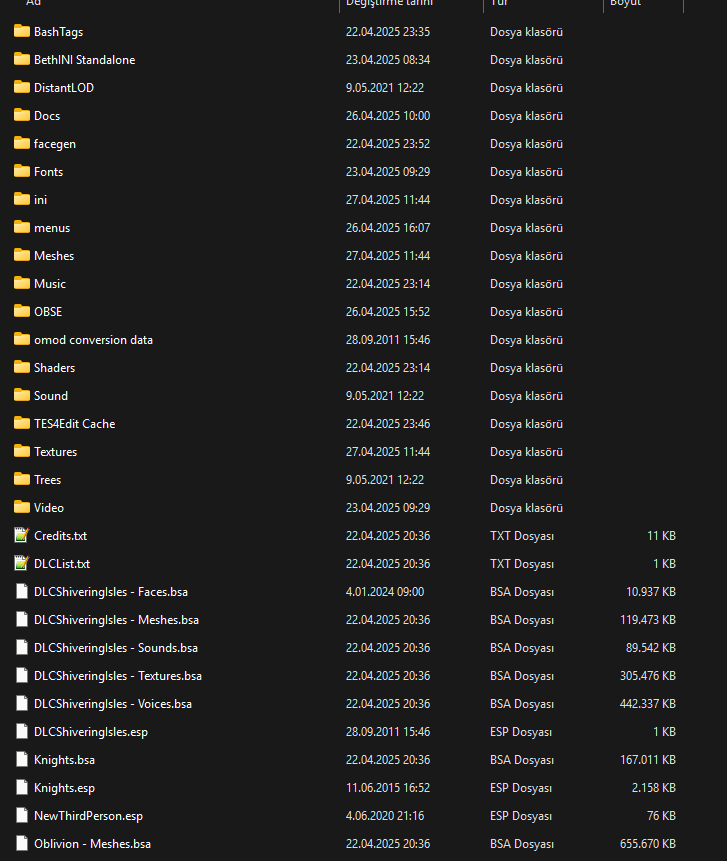The height and width of the screenshot is (861, 727).
Task: Click the 22.04.2025 23:46 date cell
Action: pyautogui.click(x=388, y=424)
